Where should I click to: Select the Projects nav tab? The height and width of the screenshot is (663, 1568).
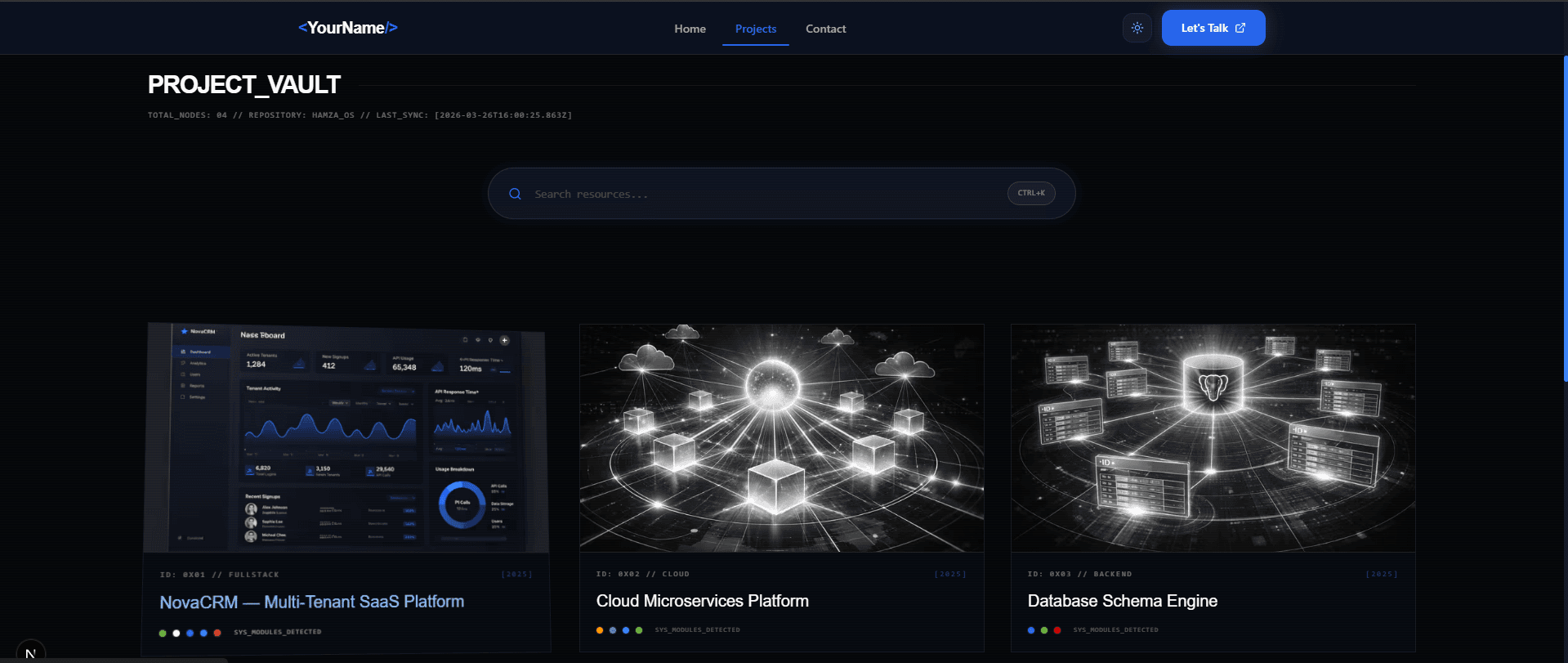(x=756, y=29)
